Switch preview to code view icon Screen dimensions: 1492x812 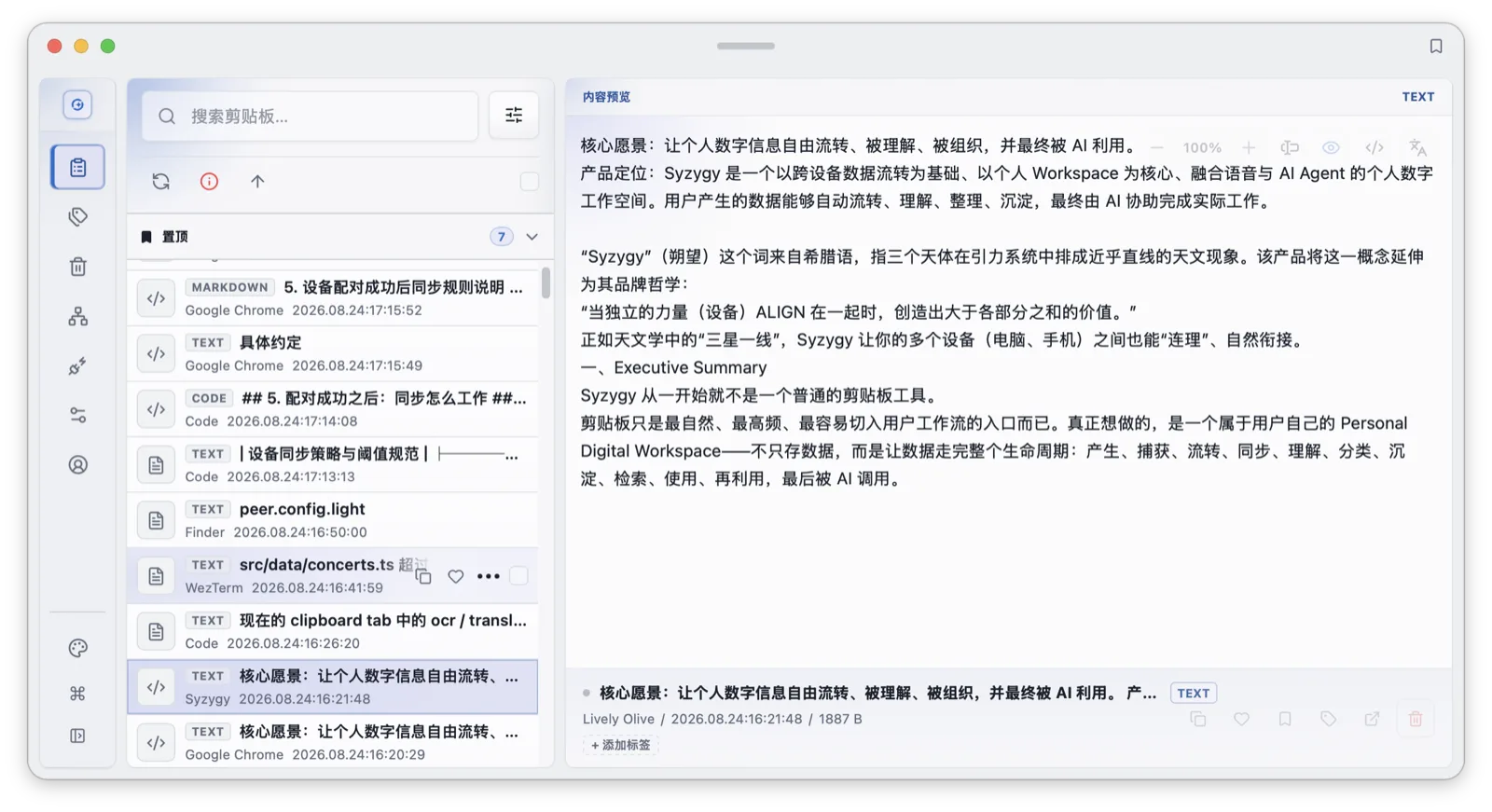(x=1375, y=147)
